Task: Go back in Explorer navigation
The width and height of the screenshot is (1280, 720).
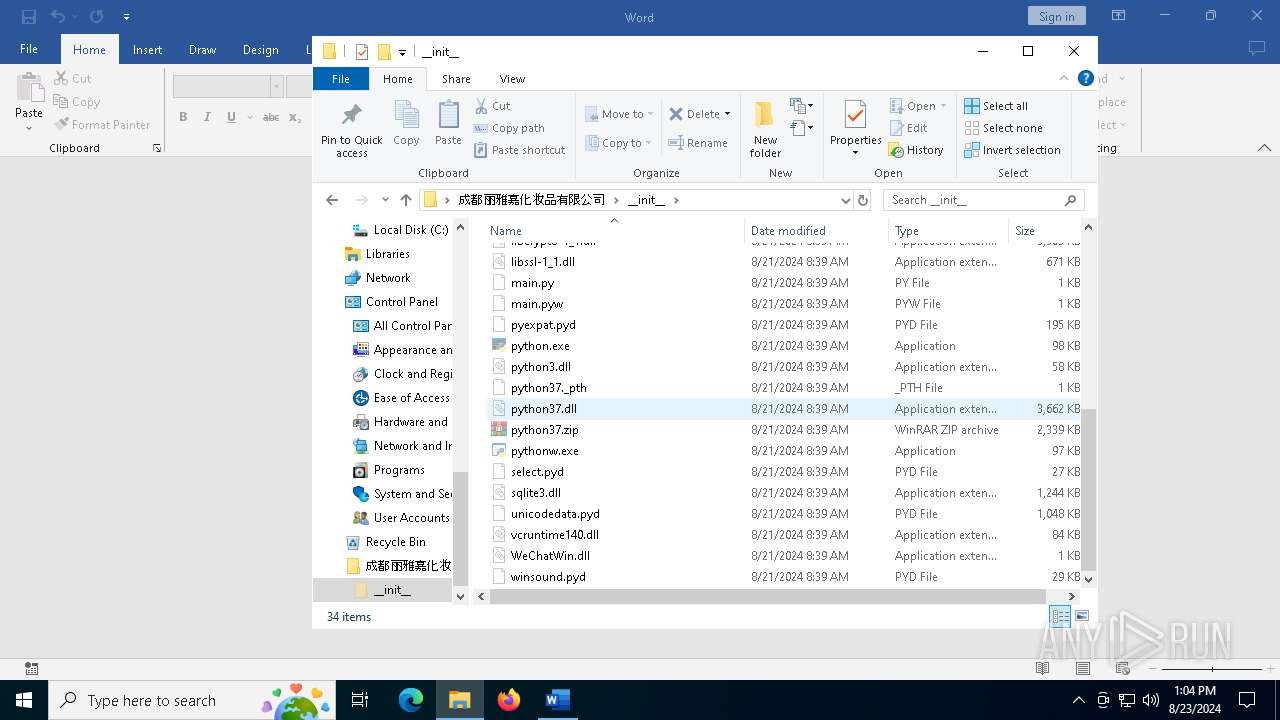Action: point(333,200)
